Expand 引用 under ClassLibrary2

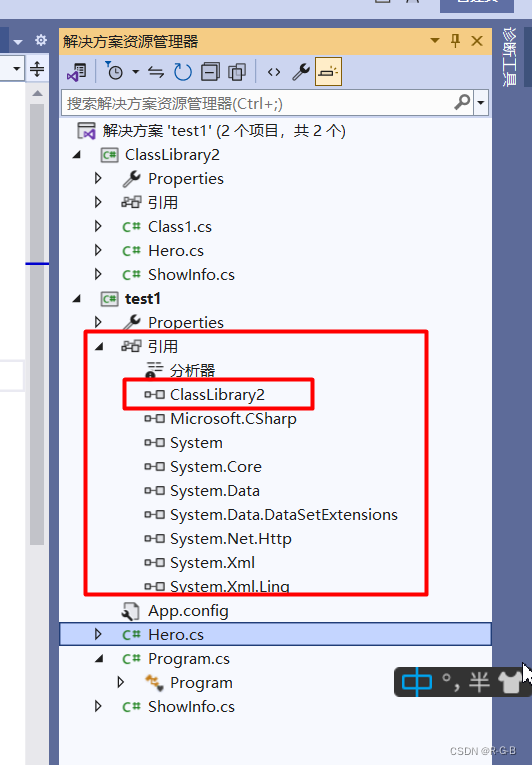point(98,202)
